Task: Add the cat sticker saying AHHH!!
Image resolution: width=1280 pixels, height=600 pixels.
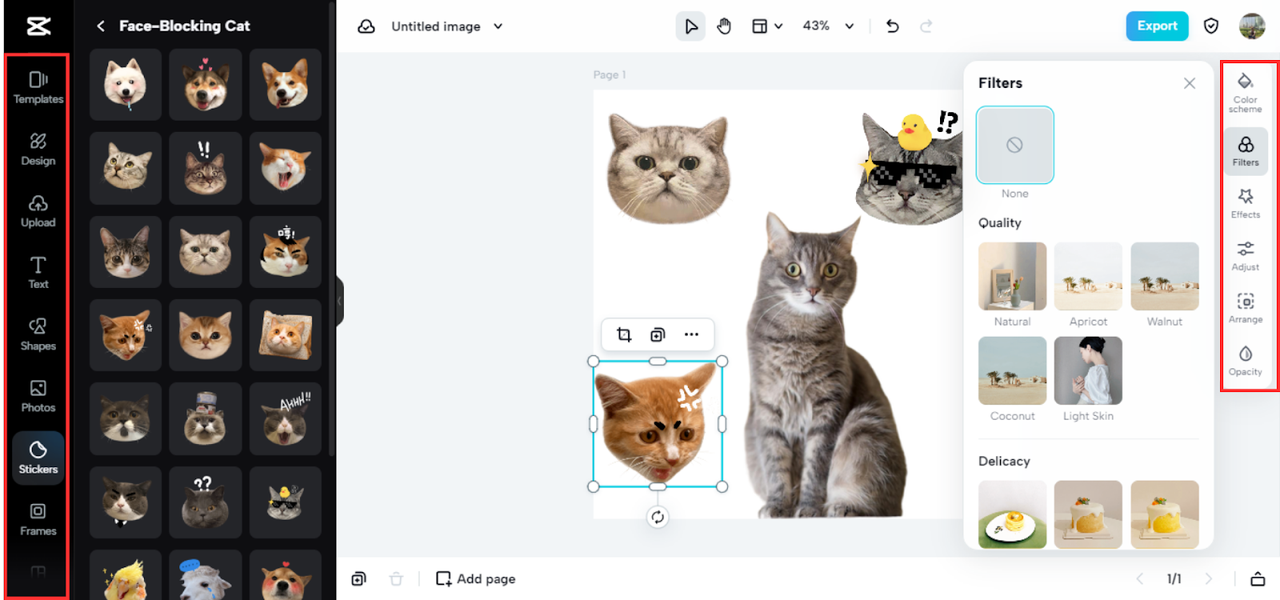Action: (x=285, y=418)
